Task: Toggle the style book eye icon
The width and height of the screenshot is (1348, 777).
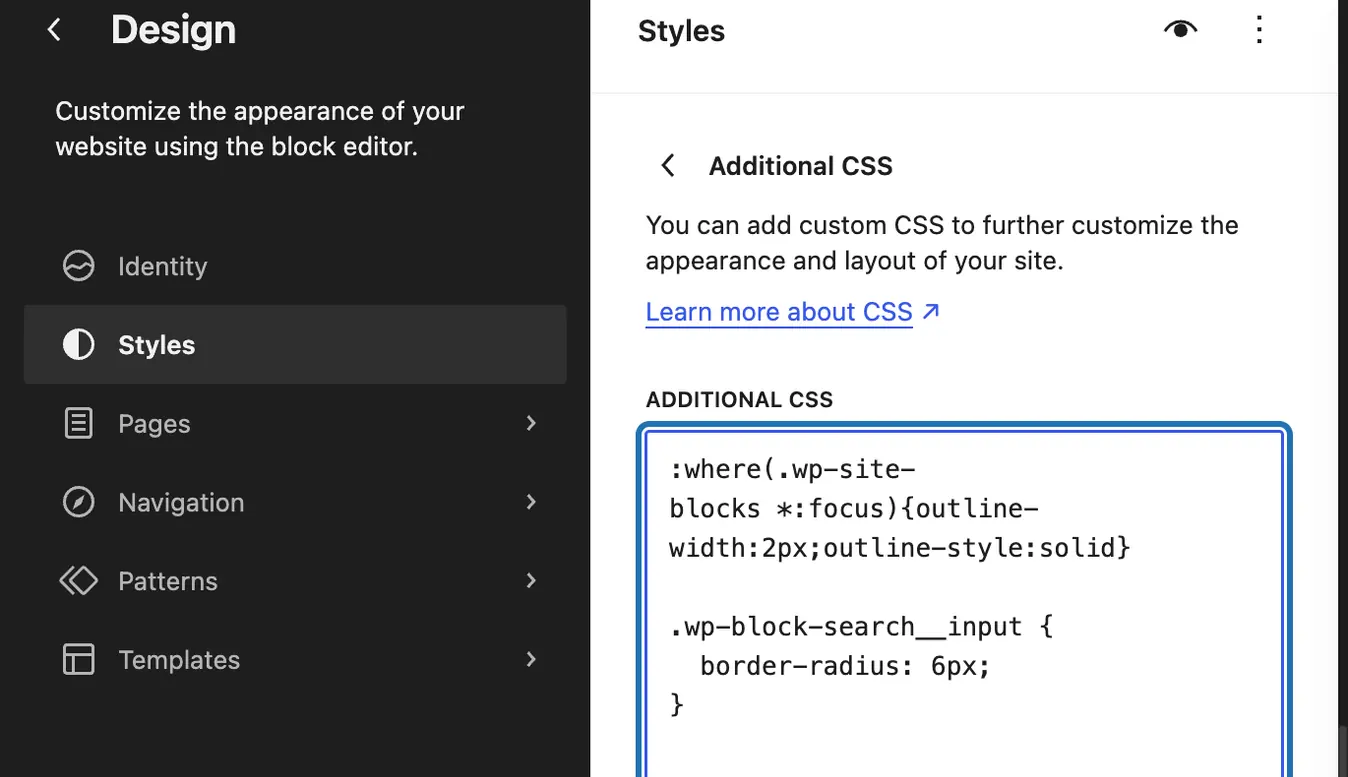Action: (x=1181, y=30)
